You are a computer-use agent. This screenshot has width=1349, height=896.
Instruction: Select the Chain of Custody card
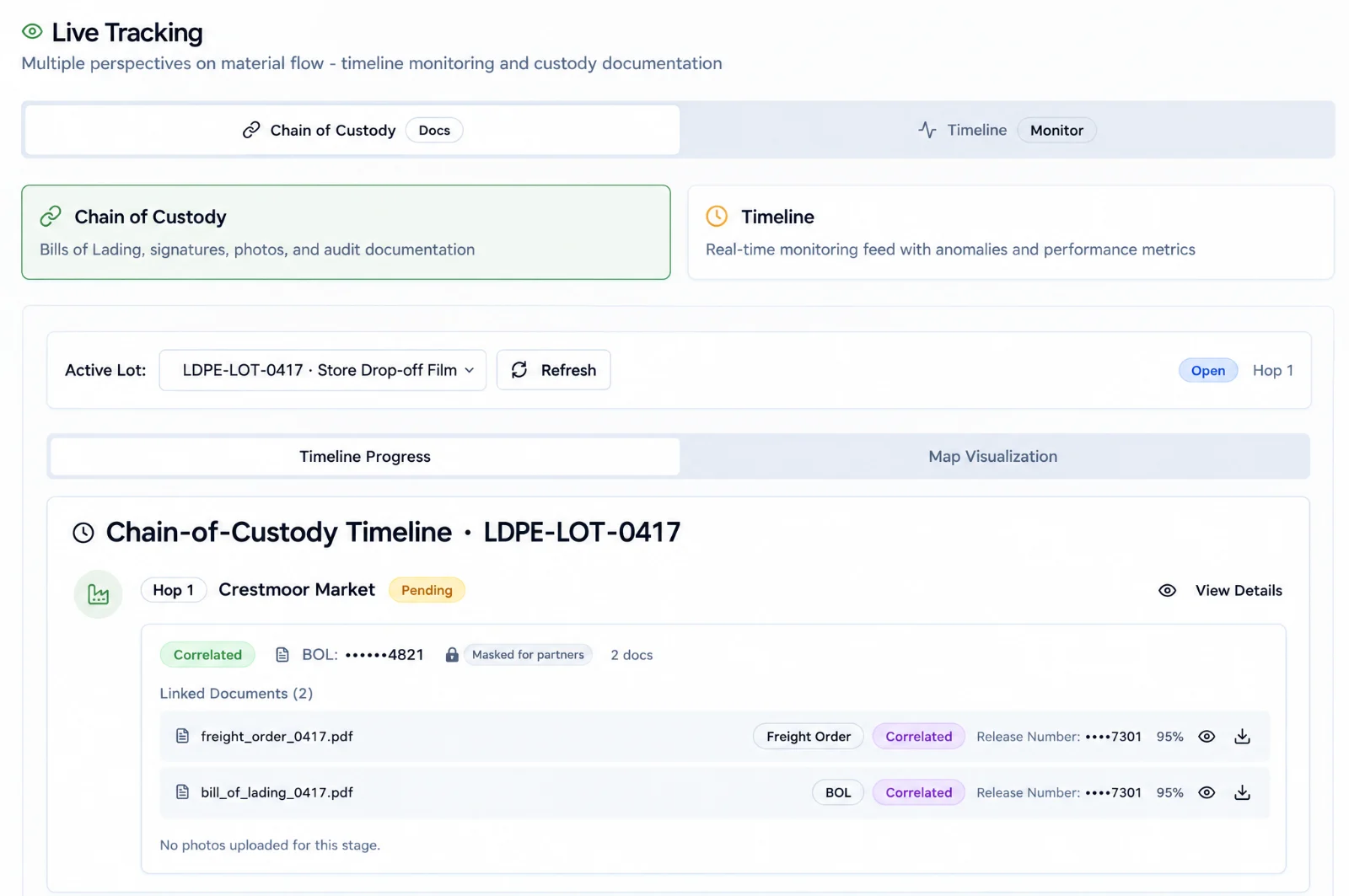[346, 233]
